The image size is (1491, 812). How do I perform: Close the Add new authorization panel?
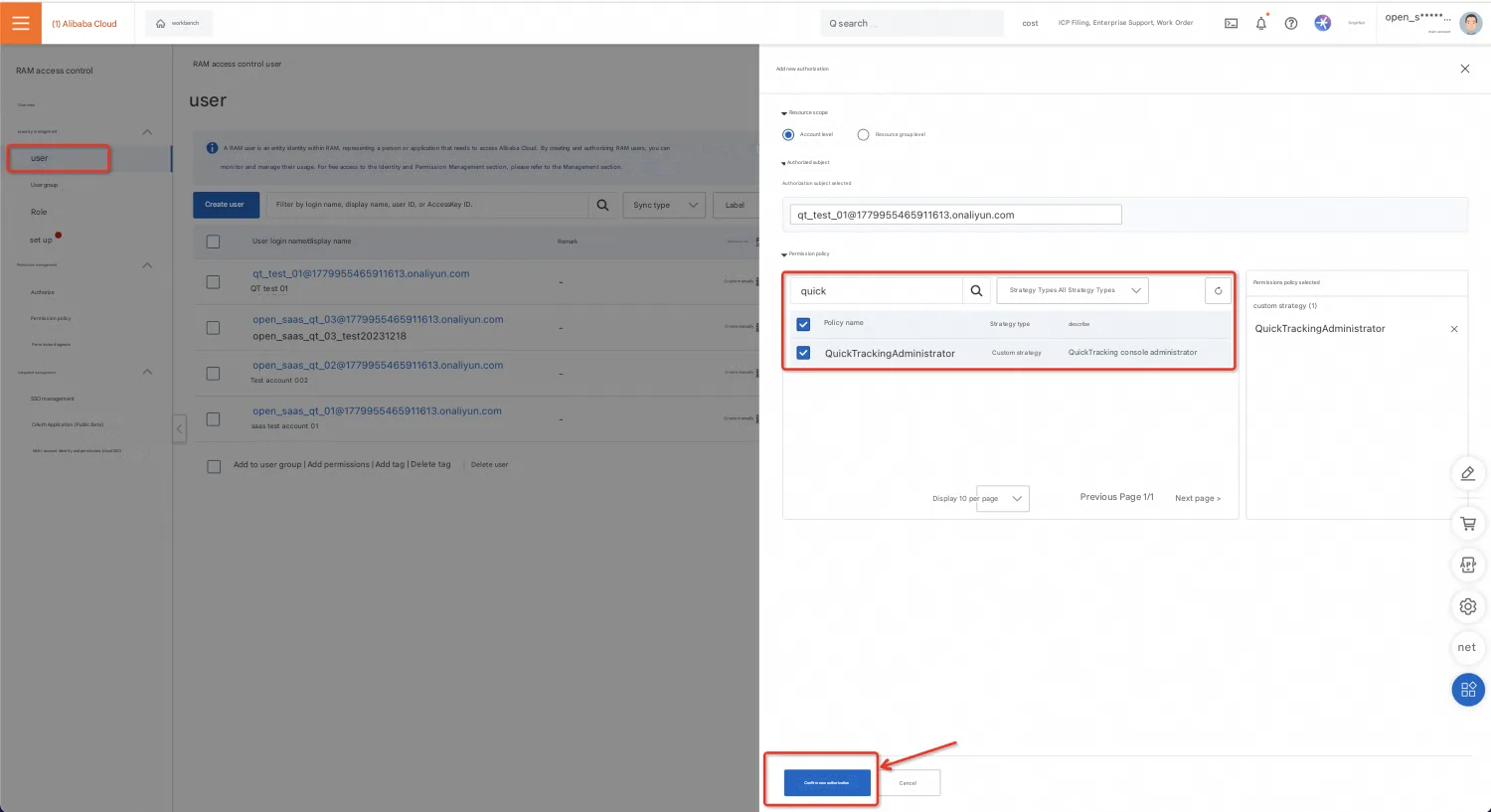click(x=1464, y=69)
